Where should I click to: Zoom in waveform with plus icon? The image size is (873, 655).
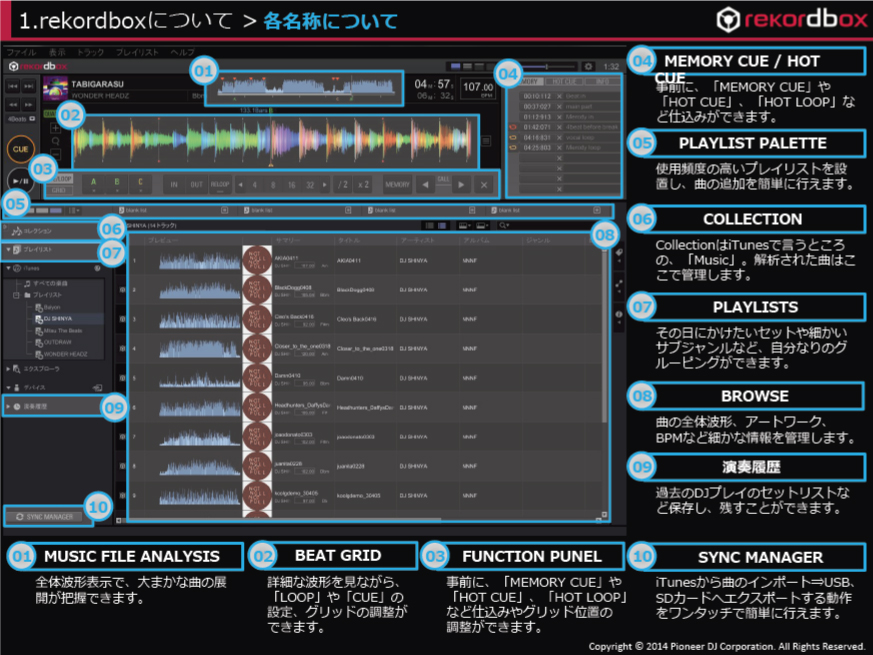point(56,129)
